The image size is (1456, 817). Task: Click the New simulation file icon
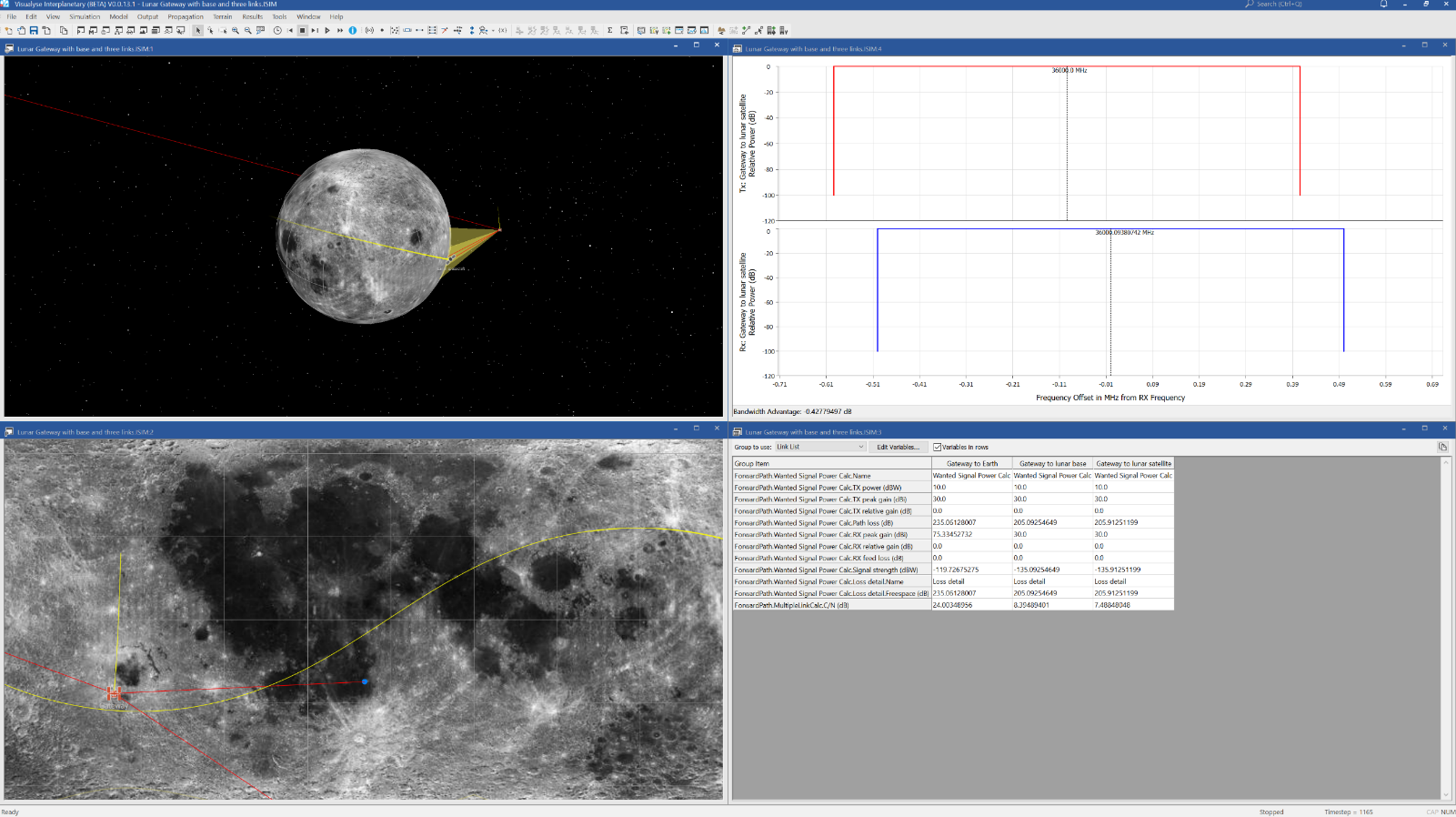[x=8, y=30]
